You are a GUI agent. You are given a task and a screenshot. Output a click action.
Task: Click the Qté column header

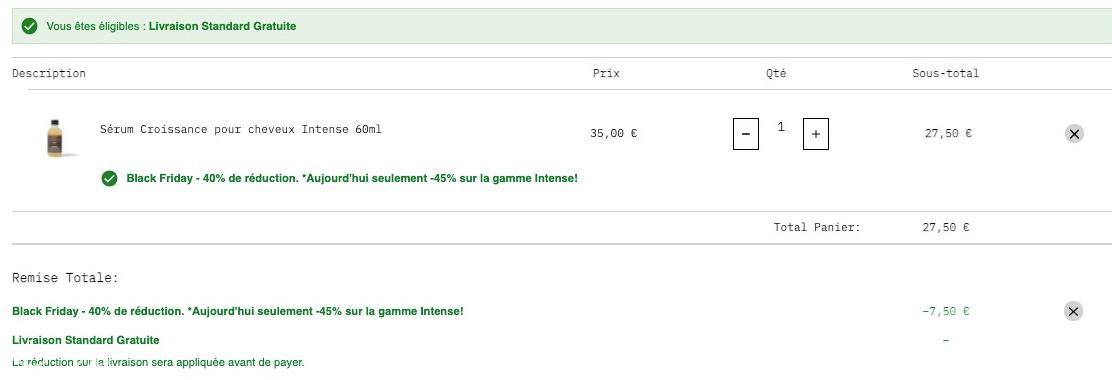[x=776, y=73]
